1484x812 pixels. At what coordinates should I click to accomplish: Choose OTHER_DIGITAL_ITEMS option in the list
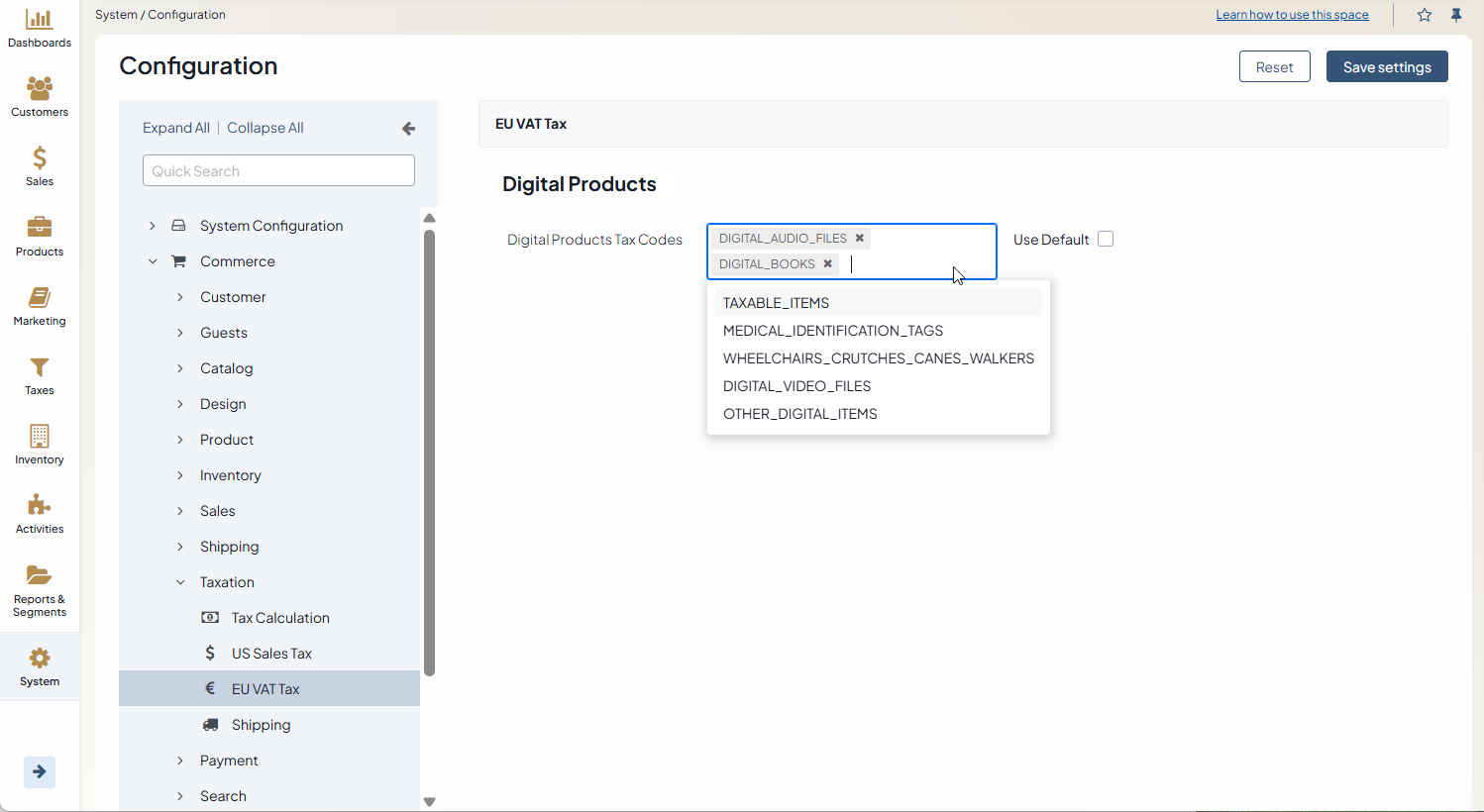pyautogui.click(x=799, y=414)
